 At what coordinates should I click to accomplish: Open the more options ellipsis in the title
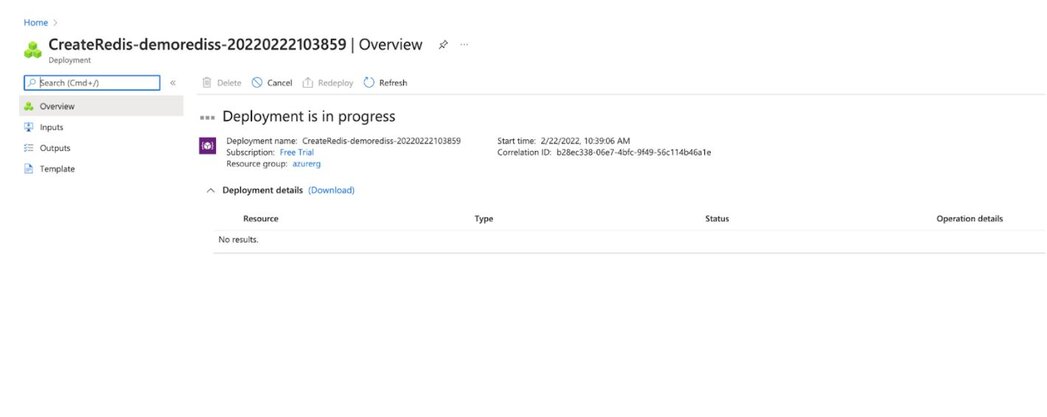pyautogui.click(x=464, y=45)
